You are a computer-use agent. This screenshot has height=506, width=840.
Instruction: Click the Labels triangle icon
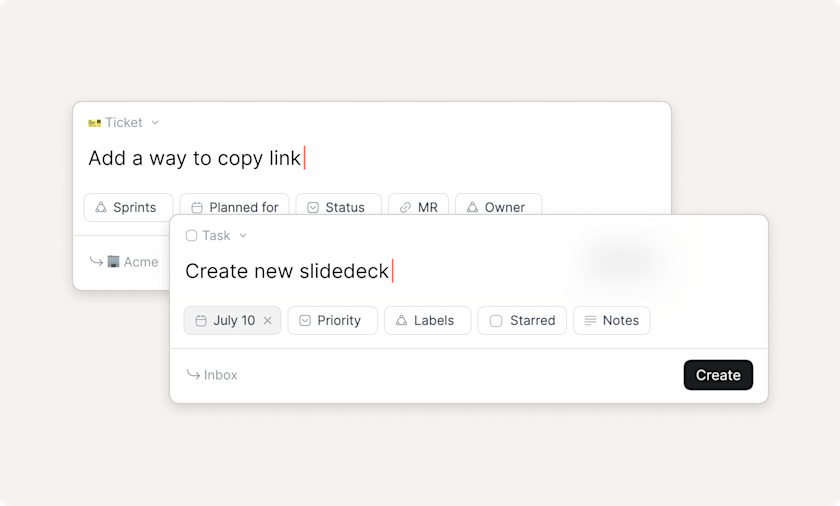click(401, 320)
